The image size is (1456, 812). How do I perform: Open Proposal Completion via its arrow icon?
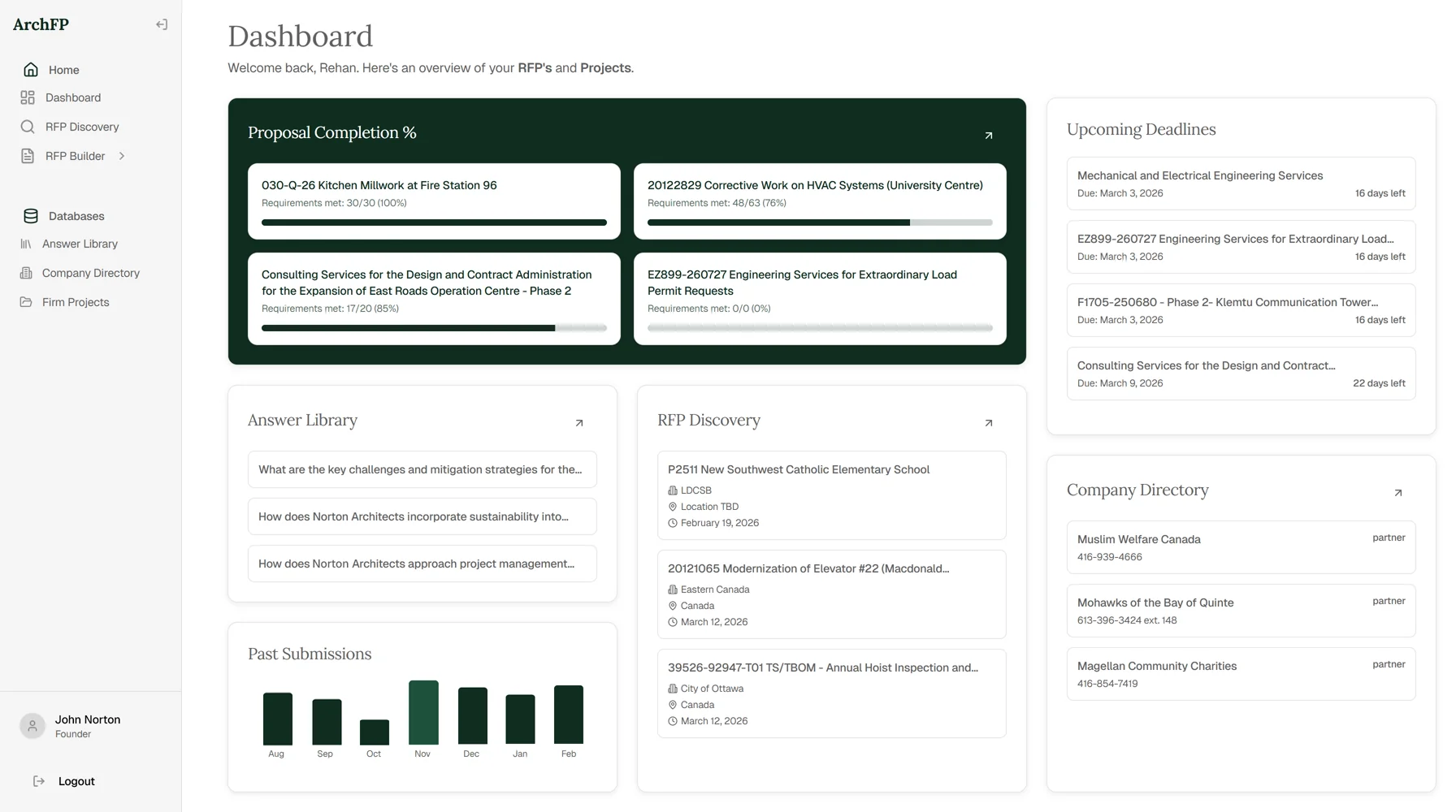[989, 136]
